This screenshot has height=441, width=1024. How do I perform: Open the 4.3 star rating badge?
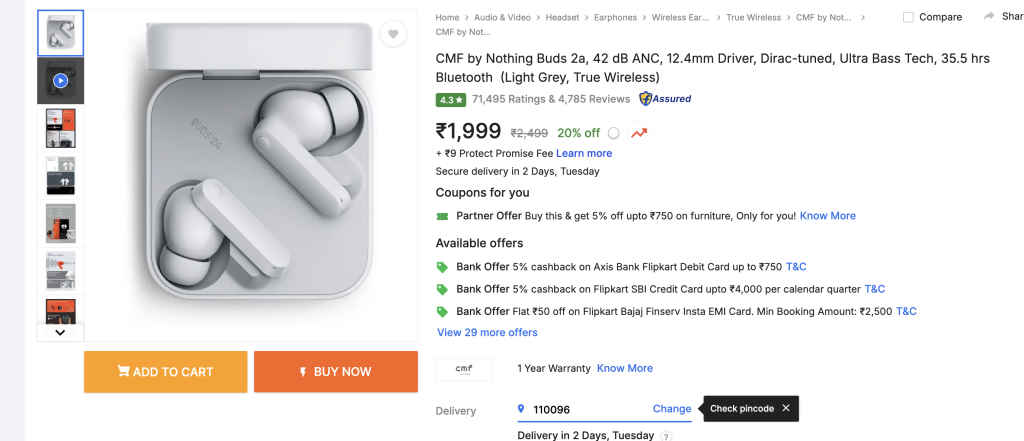click(x=451, y=99)
